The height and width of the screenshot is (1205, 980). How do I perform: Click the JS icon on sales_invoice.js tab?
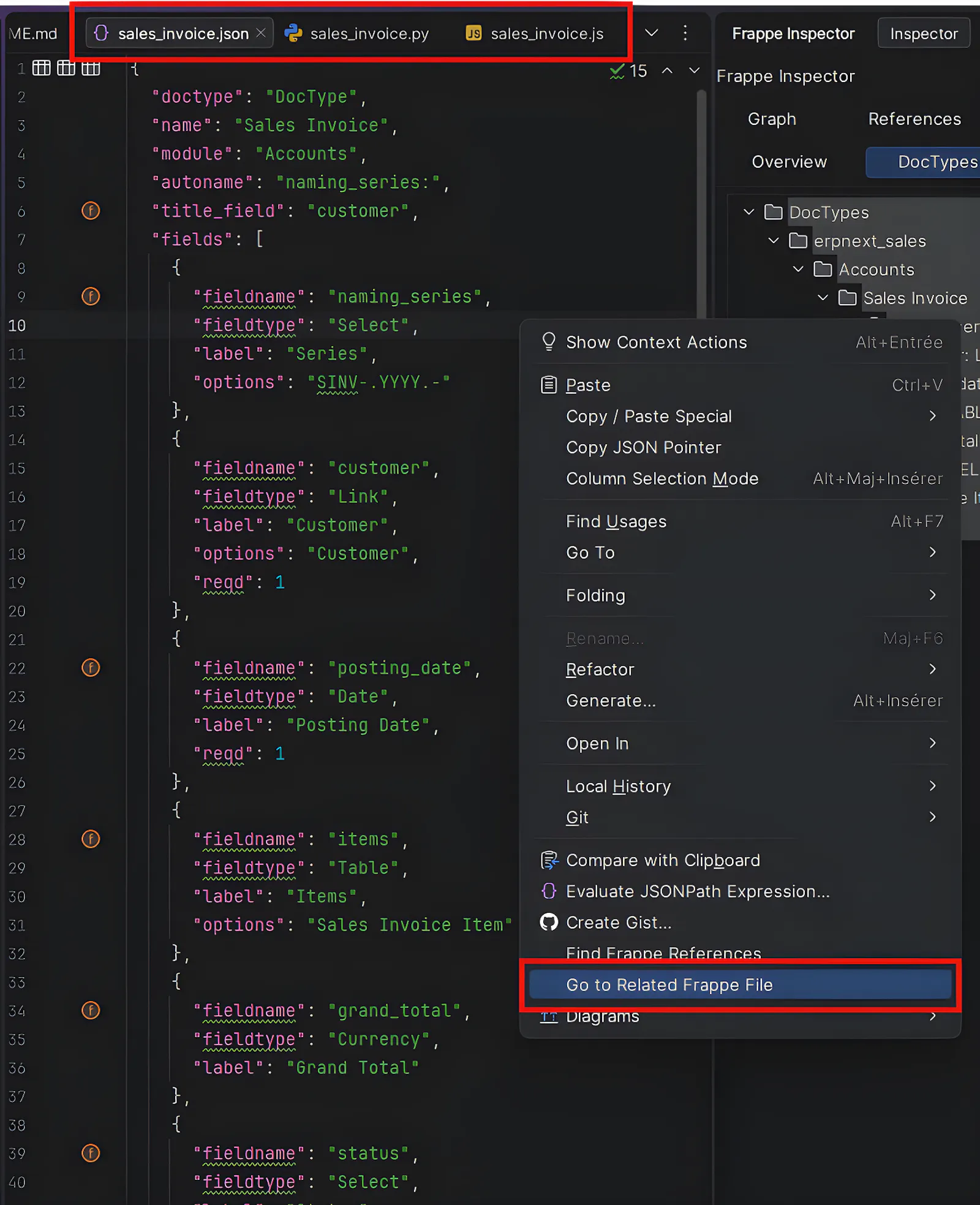[x=473, y=33]
